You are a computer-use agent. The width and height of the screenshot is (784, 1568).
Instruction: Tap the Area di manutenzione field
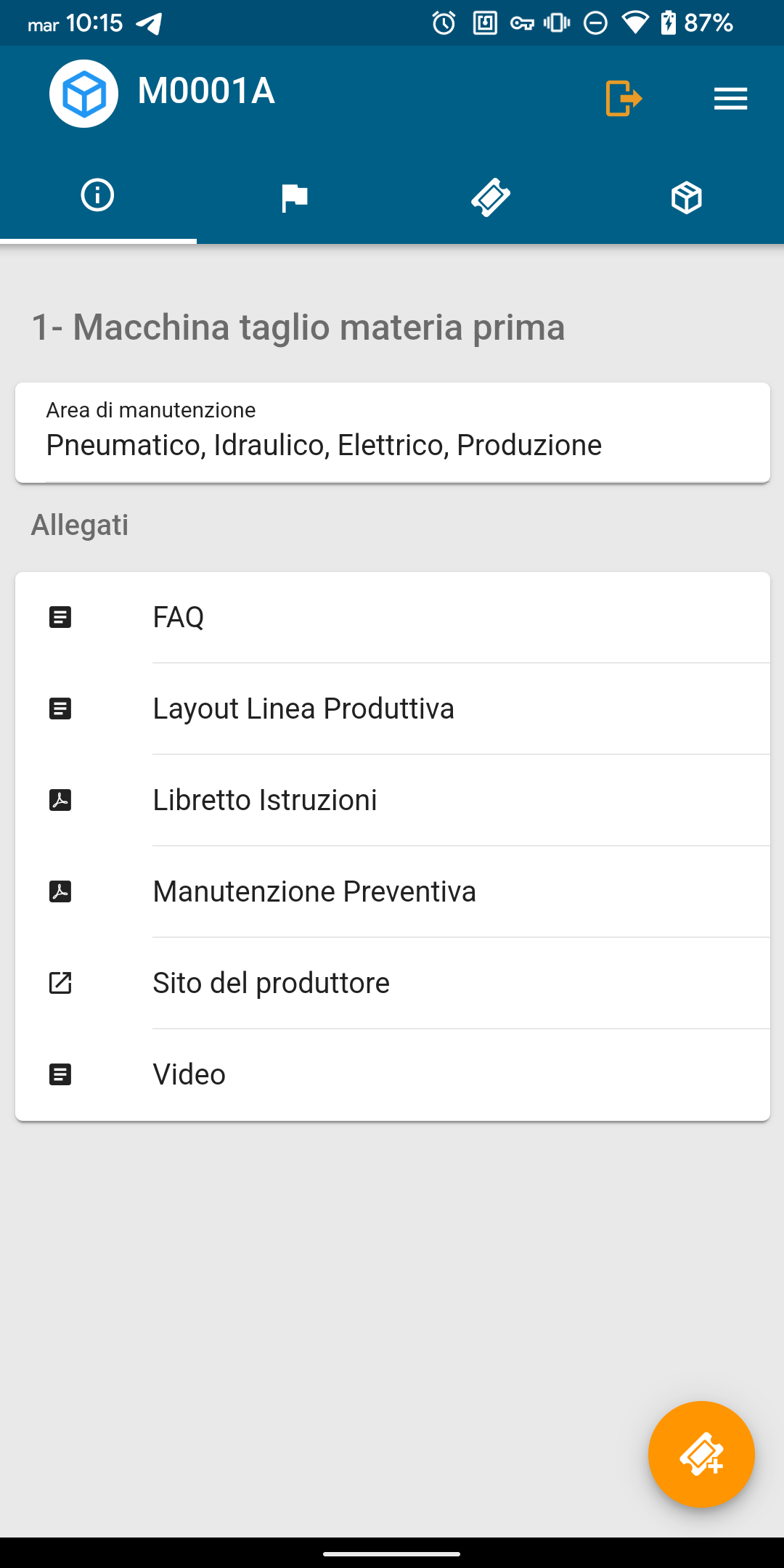coord(392,433)
